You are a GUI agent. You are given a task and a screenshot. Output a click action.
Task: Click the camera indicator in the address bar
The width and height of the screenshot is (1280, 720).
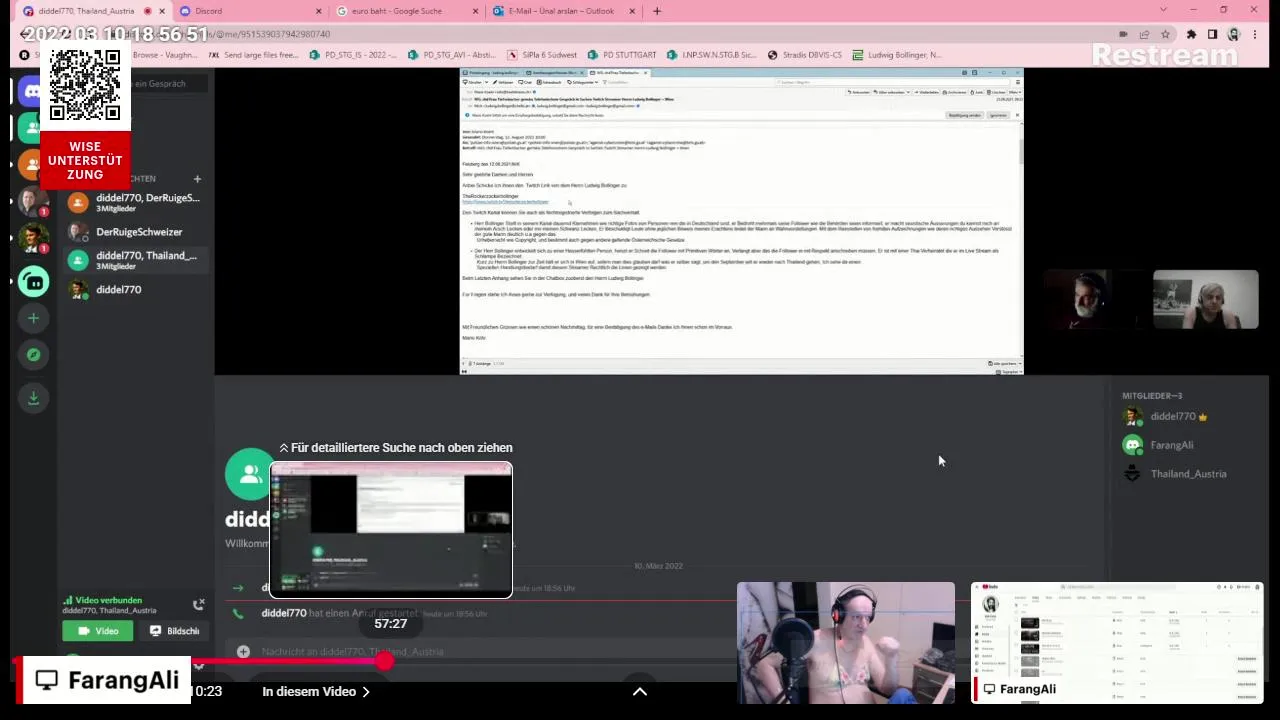1123,34
